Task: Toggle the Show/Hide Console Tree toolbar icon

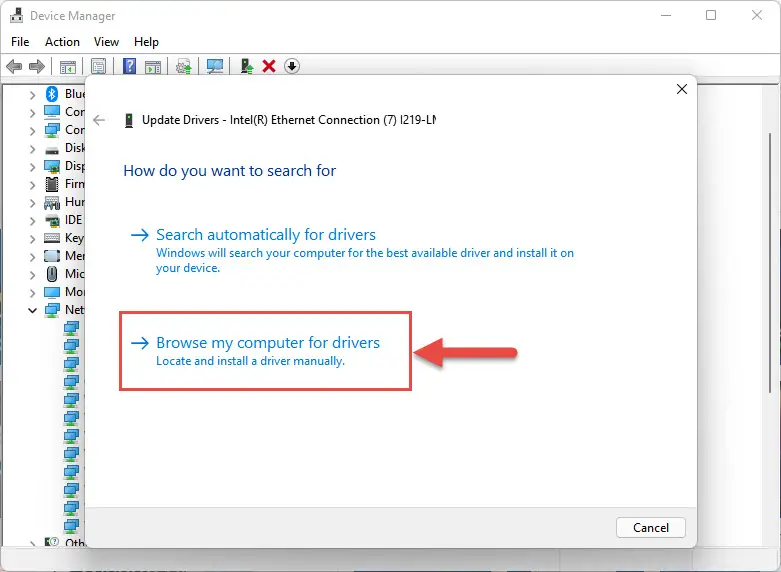Action: pyautogui.click(x=68, y=66)
